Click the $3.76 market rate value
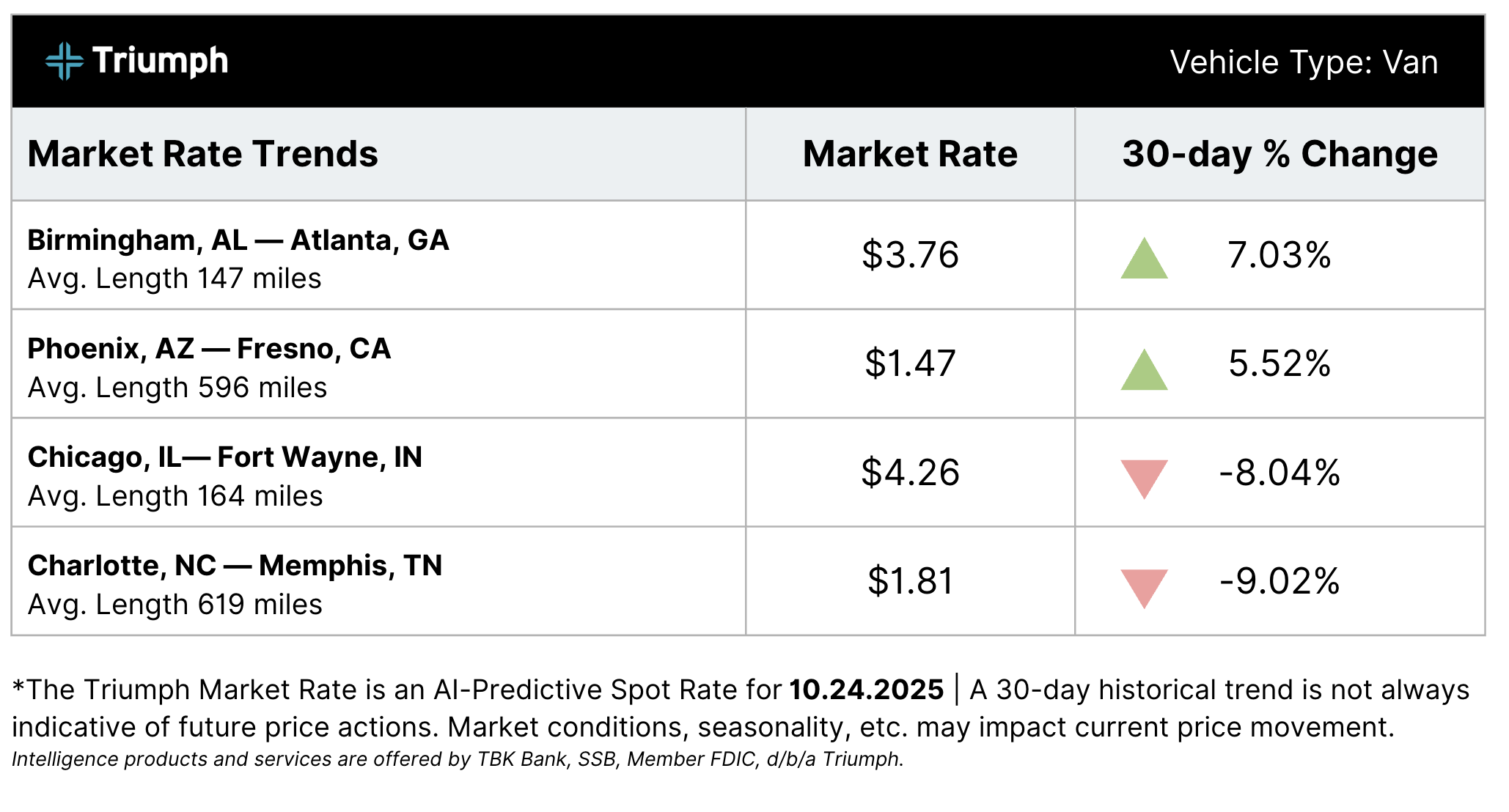Screen dimensions: 1509x812 pyautogui.click(x=910, y=255)
